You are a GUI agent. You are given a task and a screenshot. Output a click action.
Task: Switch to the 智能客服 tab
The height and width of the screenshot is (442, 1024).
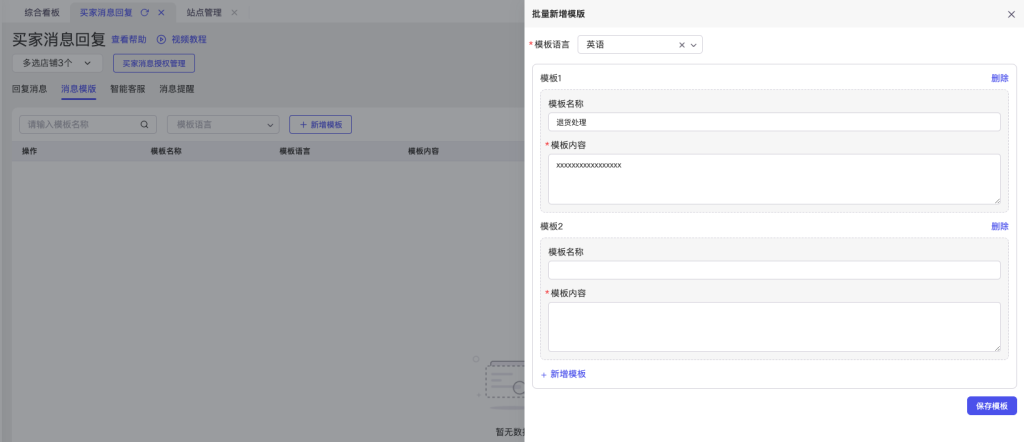(x=127, y=89)
